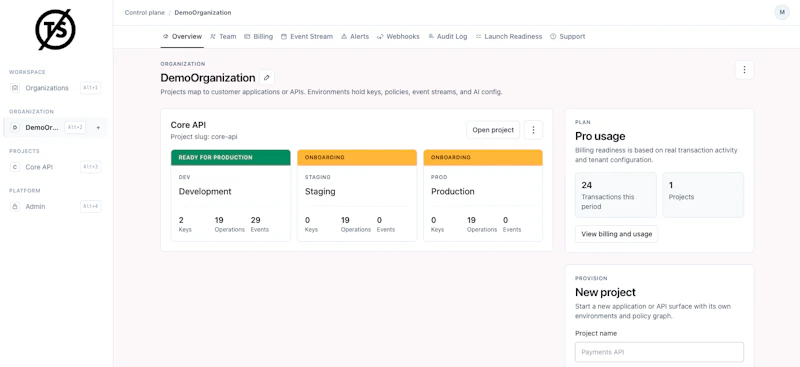Open the Launch Readiness tab
The height and width of the screenshot is (367, 800).
[x=509, y=37]
